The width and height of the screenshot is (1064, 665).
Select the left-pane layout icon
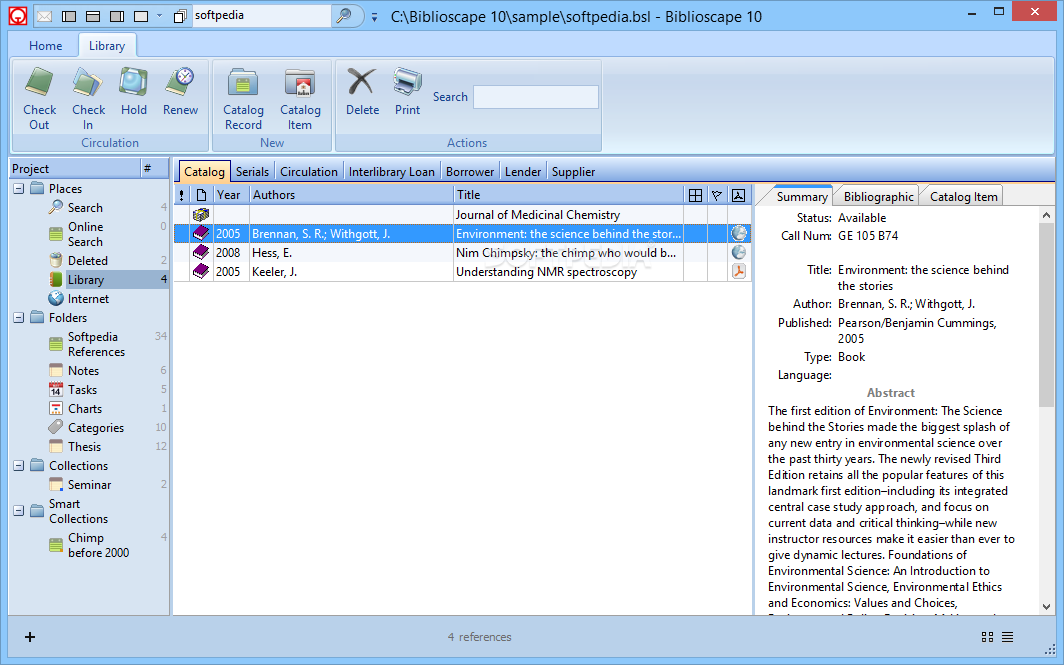tap(69, 16)
